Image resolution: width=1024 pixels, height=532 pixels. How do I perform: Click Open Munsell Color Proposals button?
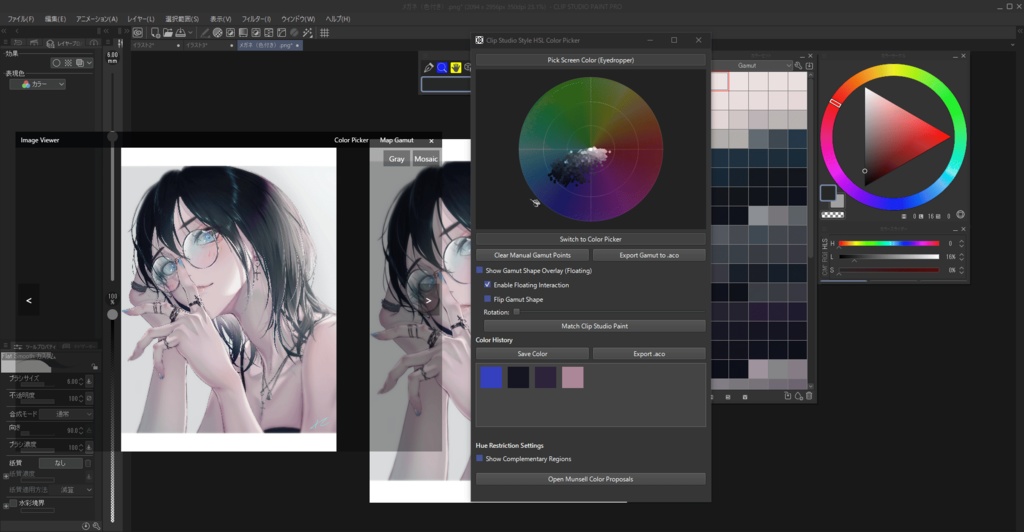590,479
